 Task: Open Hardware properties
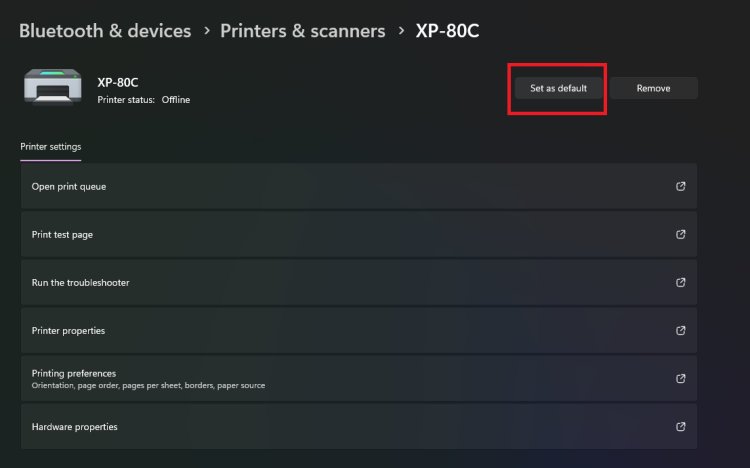(x=359, y=426)
